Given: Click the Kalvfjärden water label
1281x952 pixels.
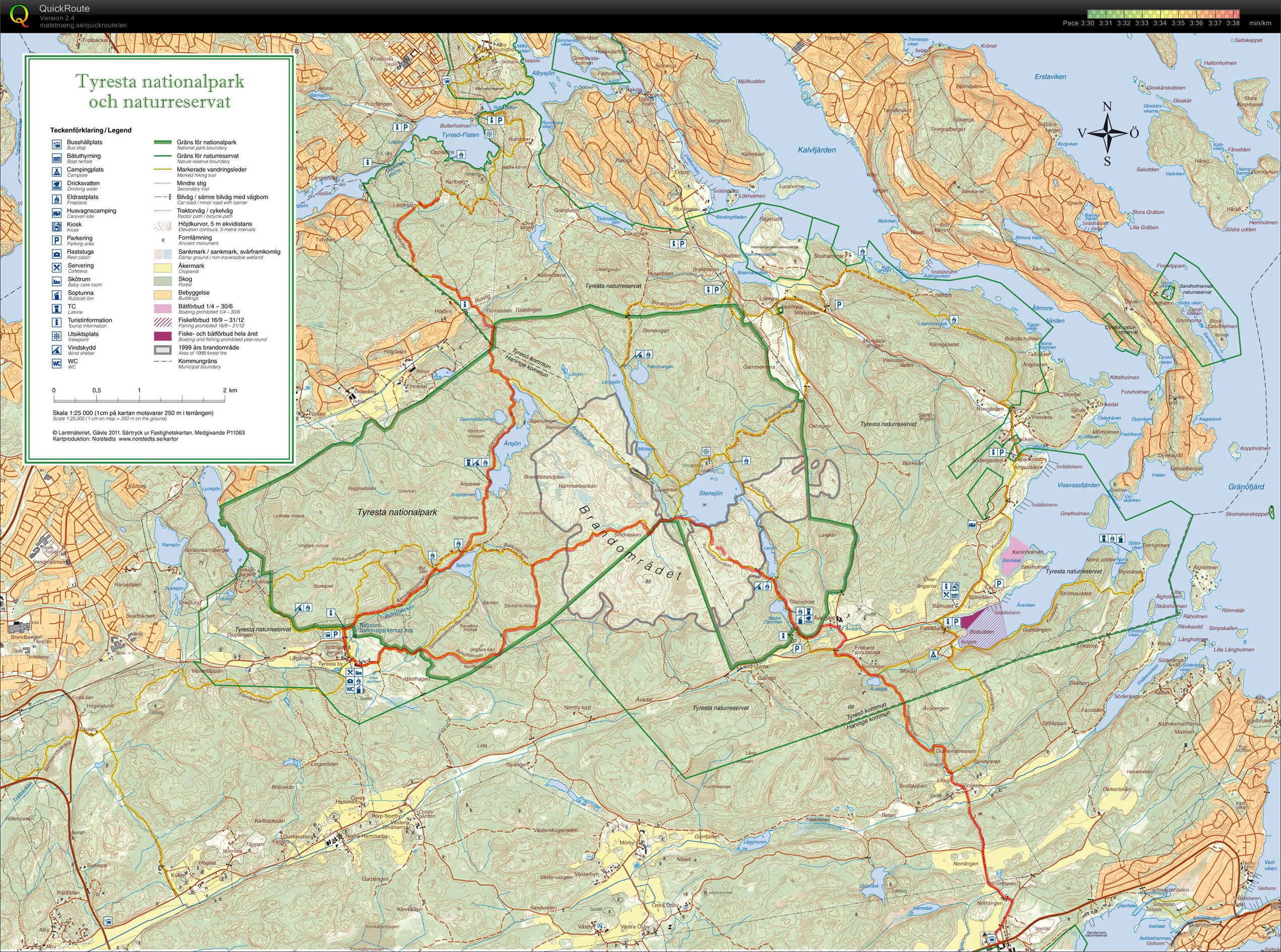Looking at the screenshot, I should 817,150.
